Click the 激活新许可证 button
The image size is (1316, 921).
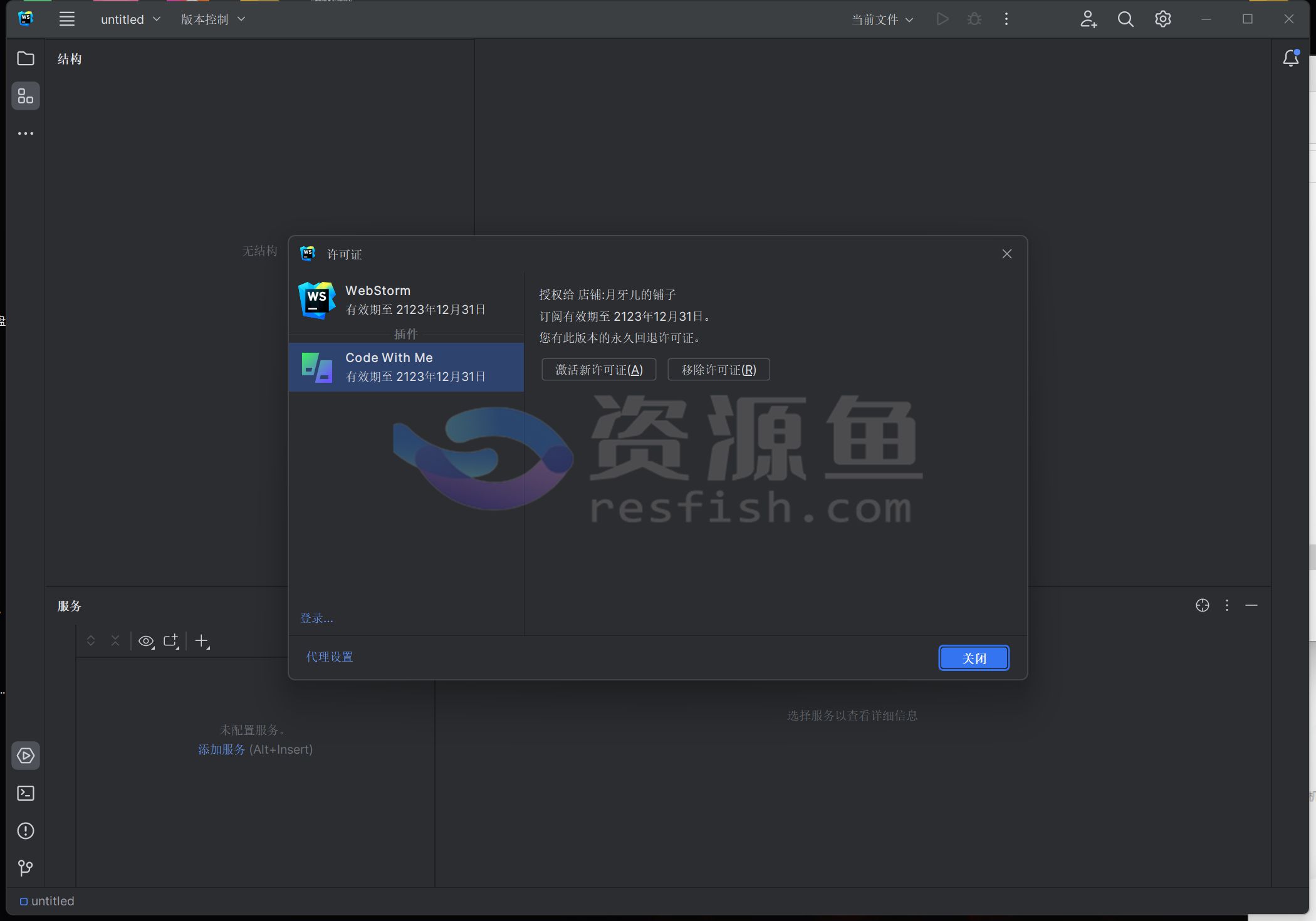pos(596,369)
